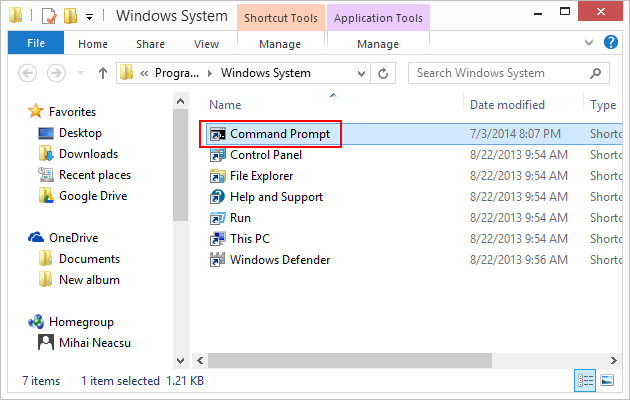This screenshot has width=630, height=400.
Task: Open the Share ribbon tab
Action: 151,44
